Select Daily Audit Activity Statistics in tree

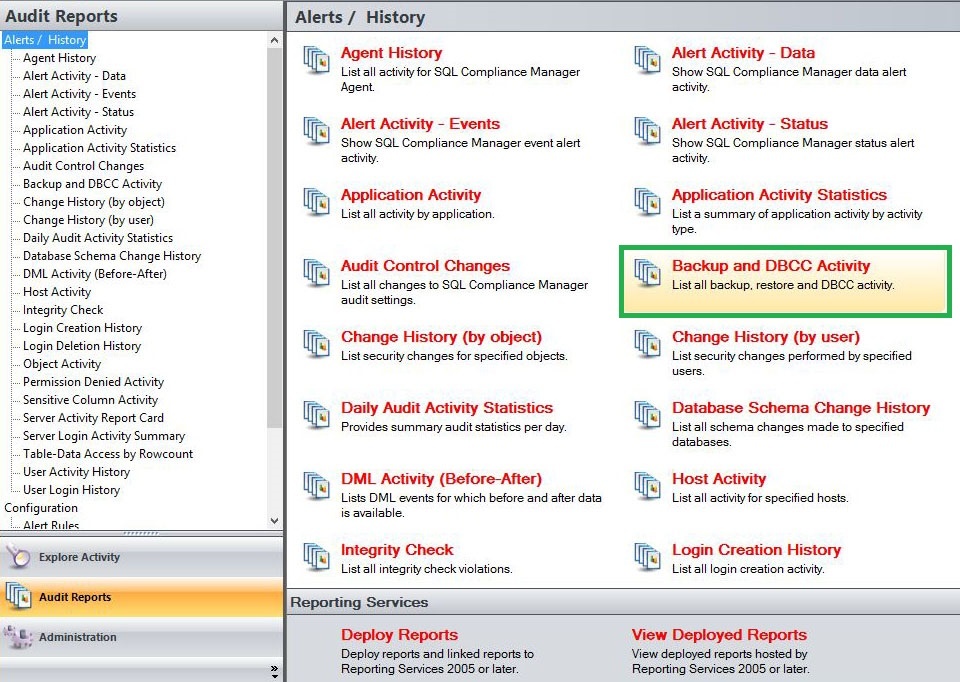tap(98, 238)
